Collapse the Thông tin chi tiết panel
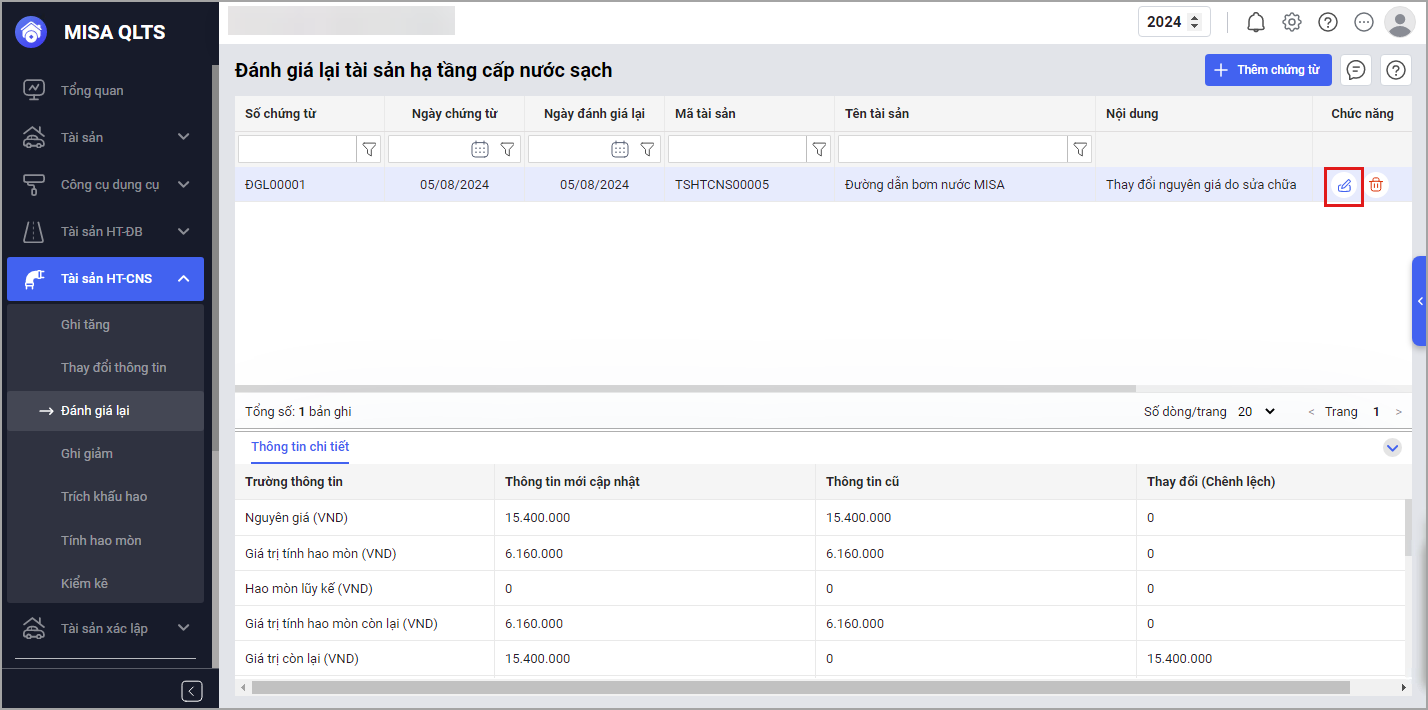The width and height of the screenshot is (1428, 710). tap(1392, 448)
